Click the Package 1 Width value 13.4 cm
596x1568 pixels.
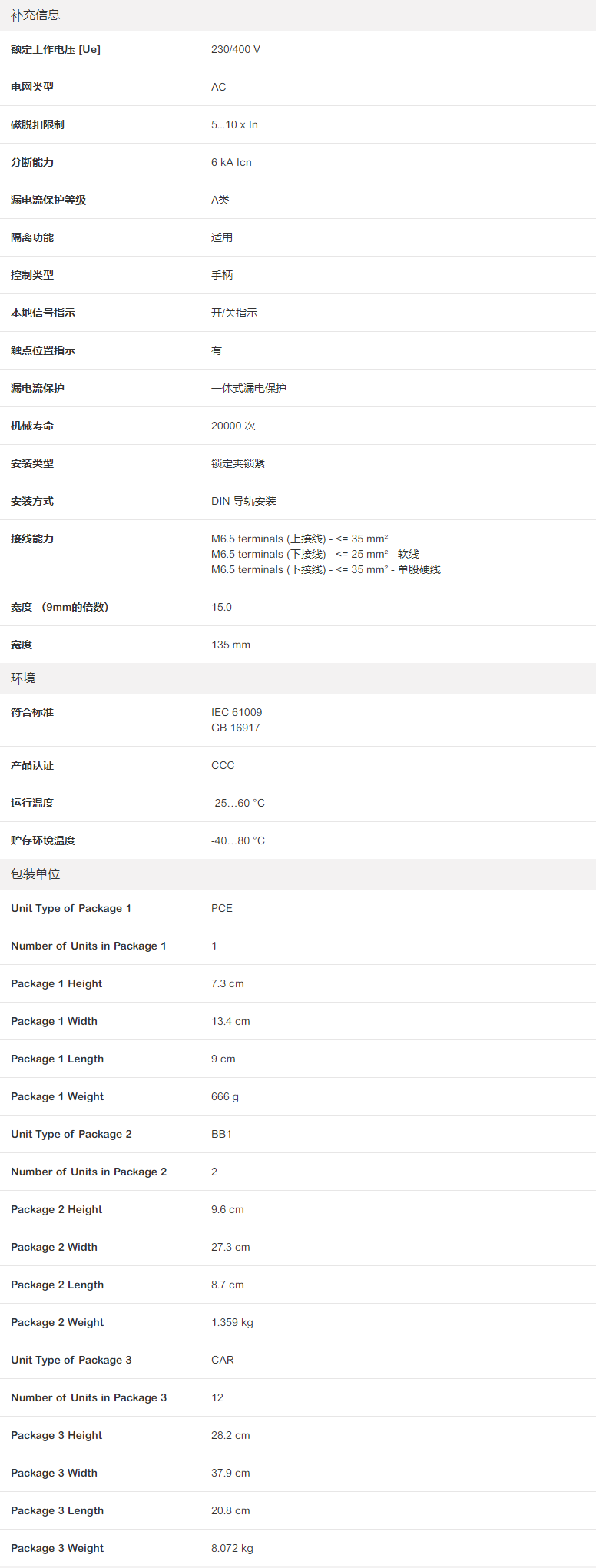230,1021
